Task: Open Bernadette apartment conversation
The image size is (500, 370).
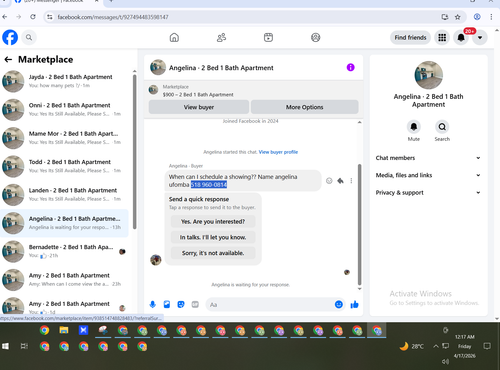Action: point(65,251)
